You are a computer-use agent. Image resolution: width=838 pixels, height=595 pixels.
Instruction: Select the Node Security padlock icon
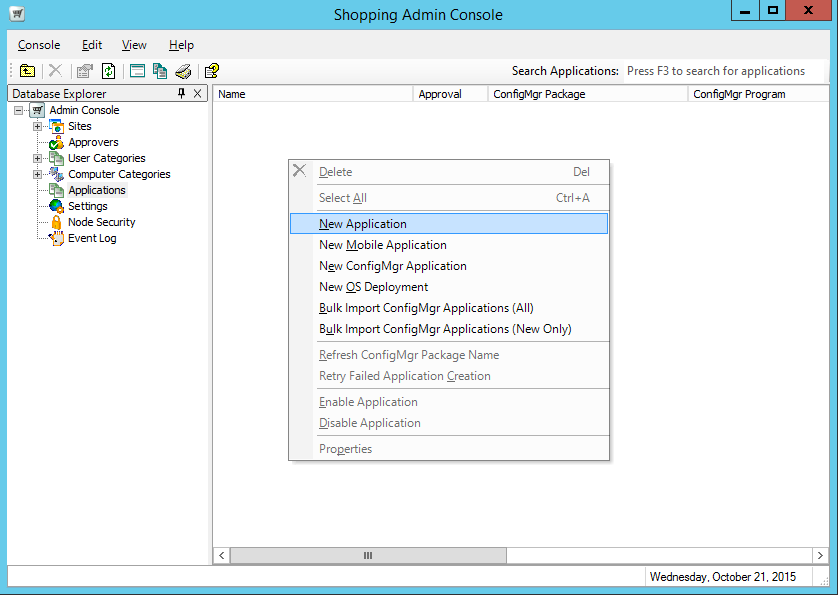pos(56,222)
